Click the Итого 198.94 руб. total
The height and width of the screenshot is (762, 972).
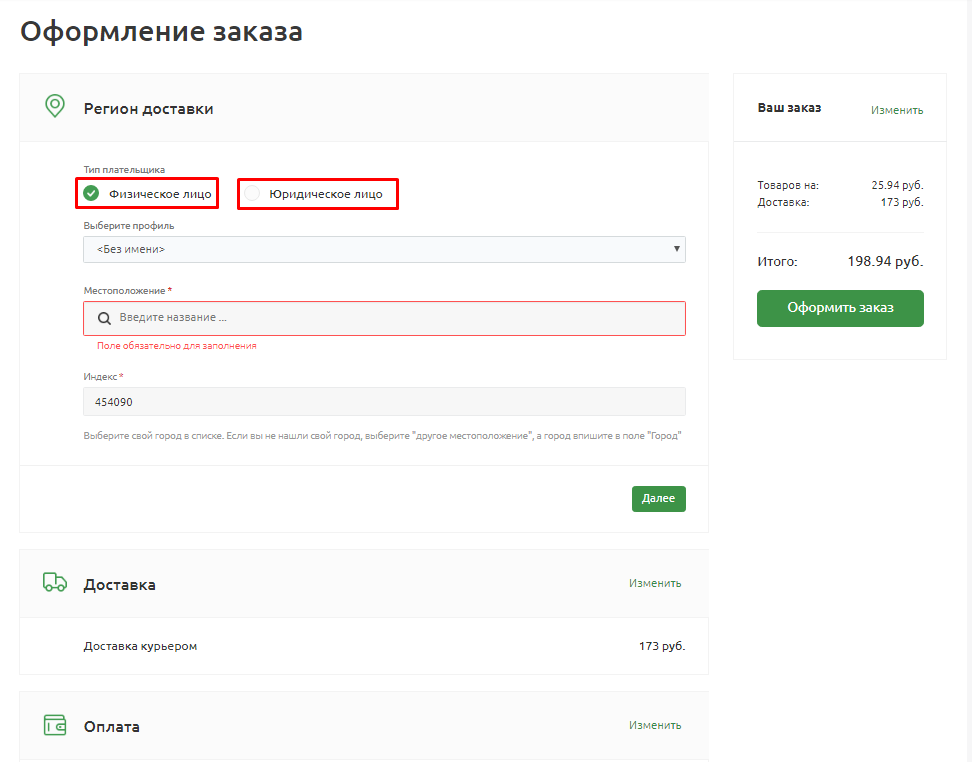[885, 262]
